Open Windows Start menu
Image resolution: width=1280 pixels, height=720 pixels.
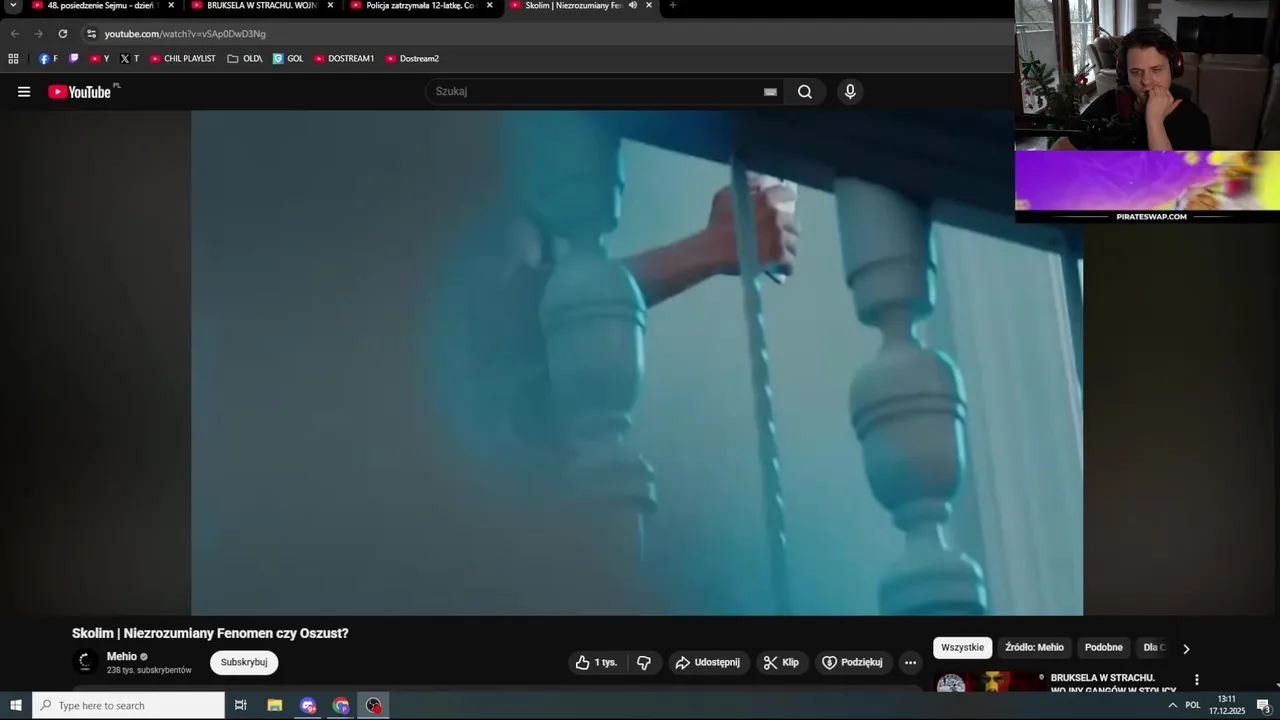coord(16,706)
